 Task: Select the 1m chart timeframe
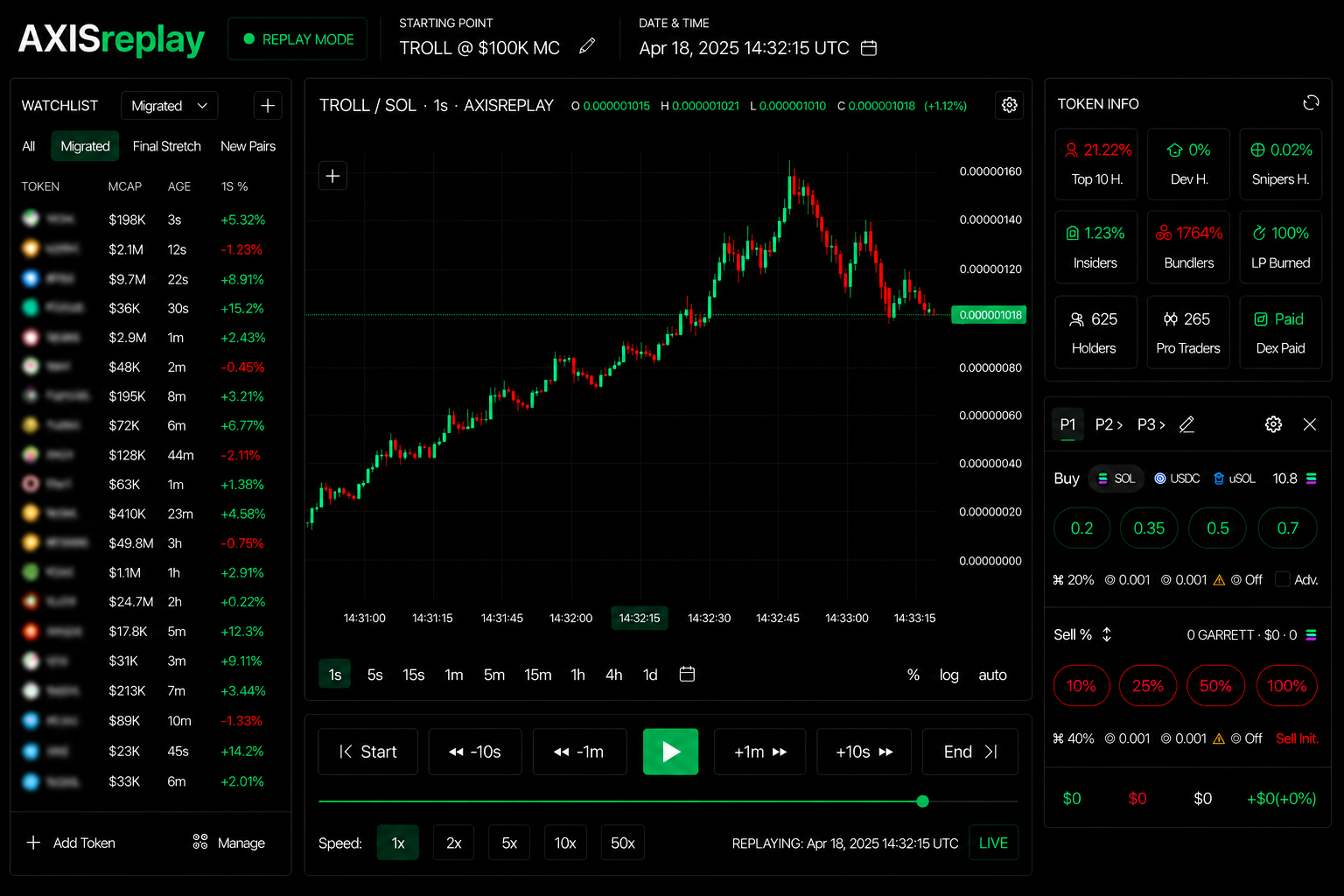click(454, 675)
